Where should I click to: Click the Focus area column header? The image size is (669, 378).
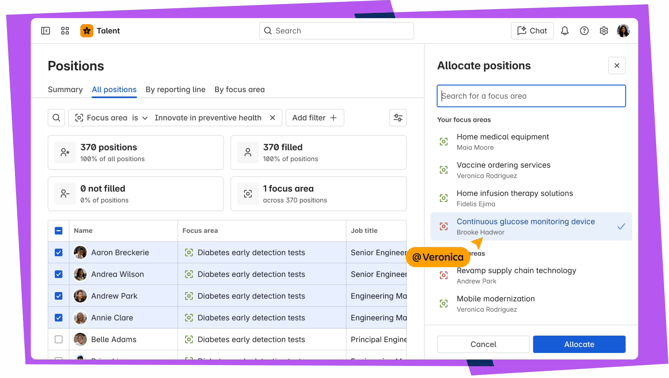pyautogui.click(x=200, y=231)
